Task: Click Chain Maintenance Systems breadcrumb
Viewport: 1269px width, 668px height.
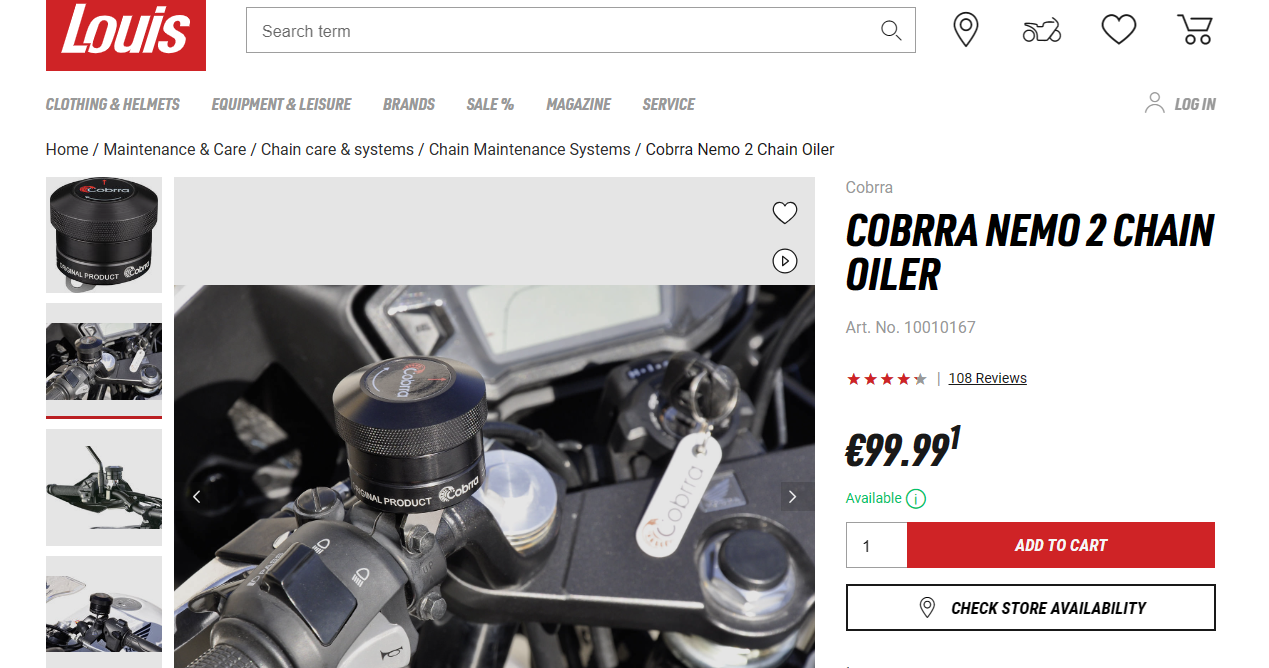Action: click(530, 149)
